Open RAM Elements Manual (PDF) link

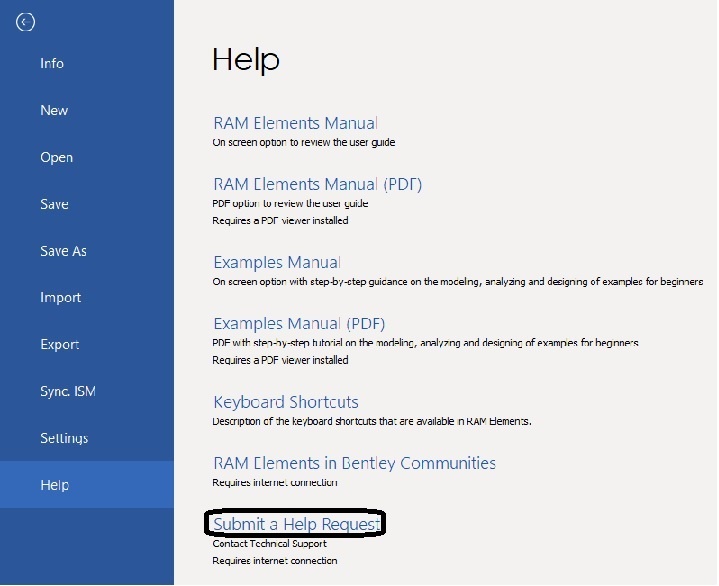click(x=318, y=184)
